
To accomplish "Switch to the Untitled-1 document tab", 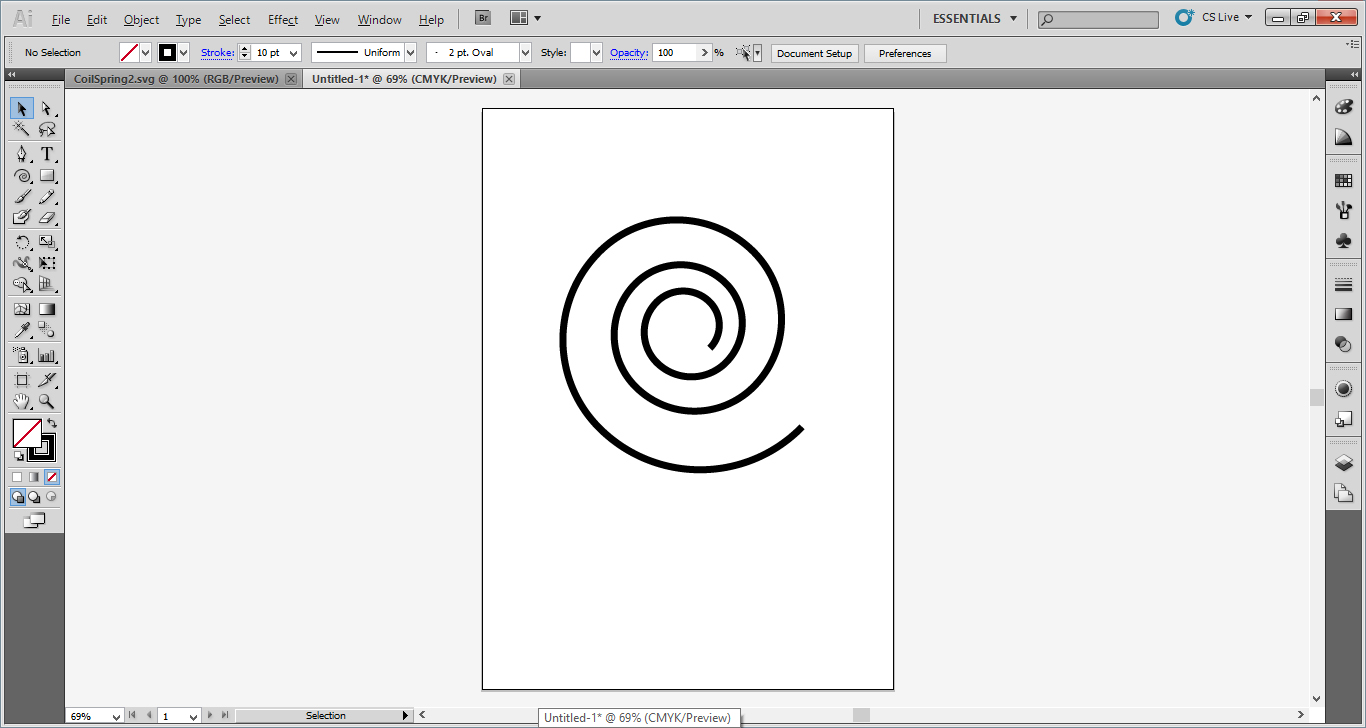I will tap(404, 79).
